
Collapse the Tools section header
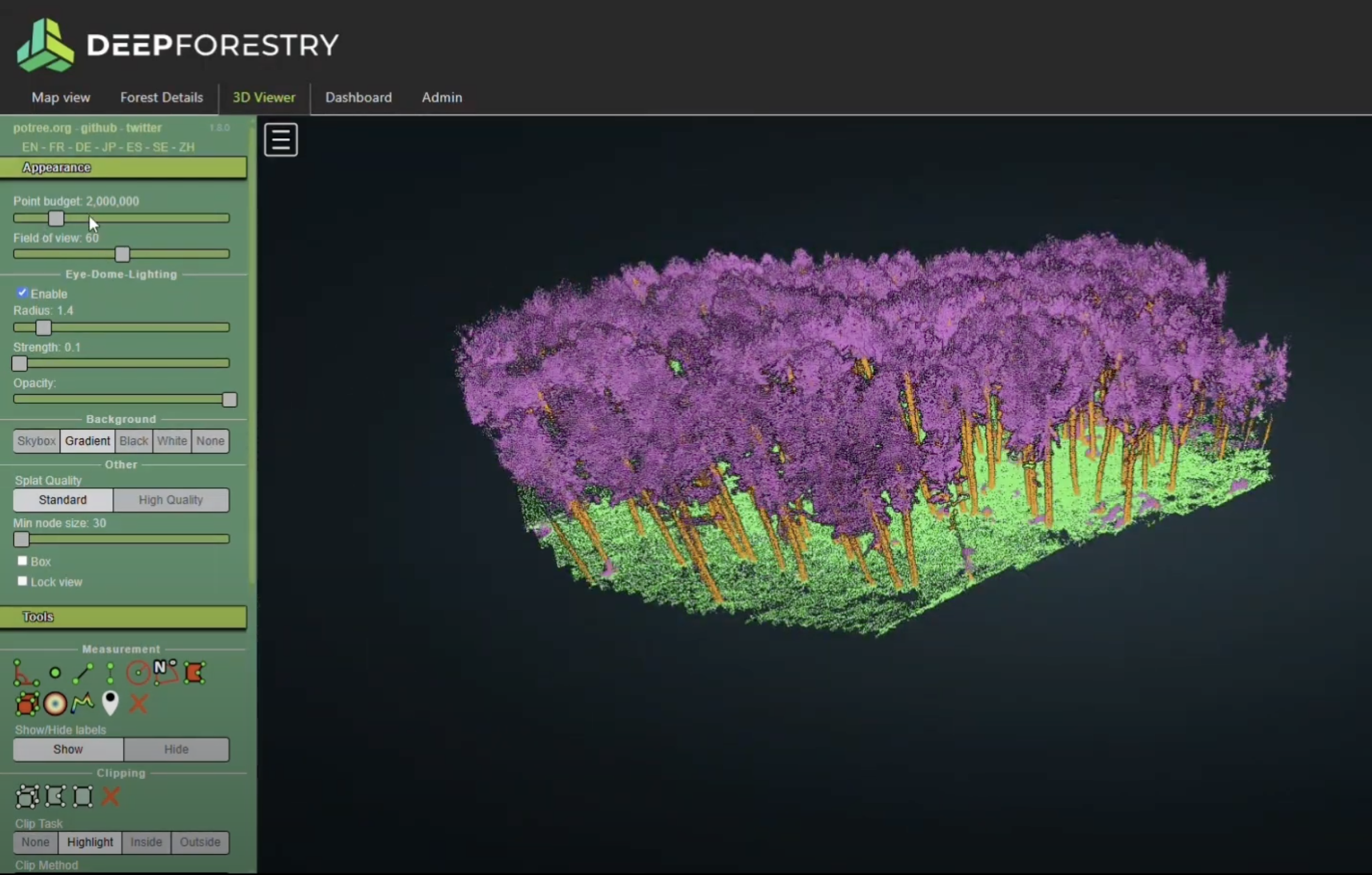(123, 617)
